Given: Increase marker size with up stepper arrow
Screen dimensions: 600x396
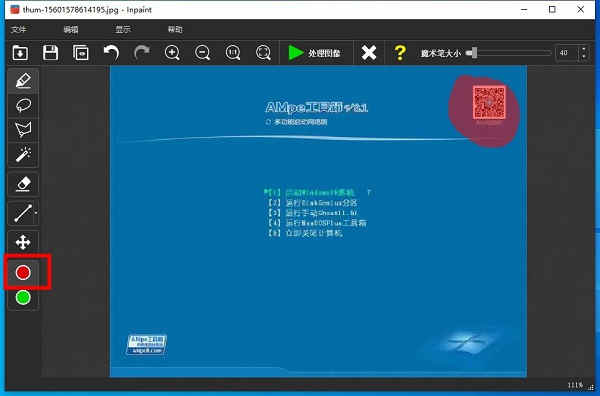Looking at the screenshot, I should pyautogui.click(x=584, y=49).
